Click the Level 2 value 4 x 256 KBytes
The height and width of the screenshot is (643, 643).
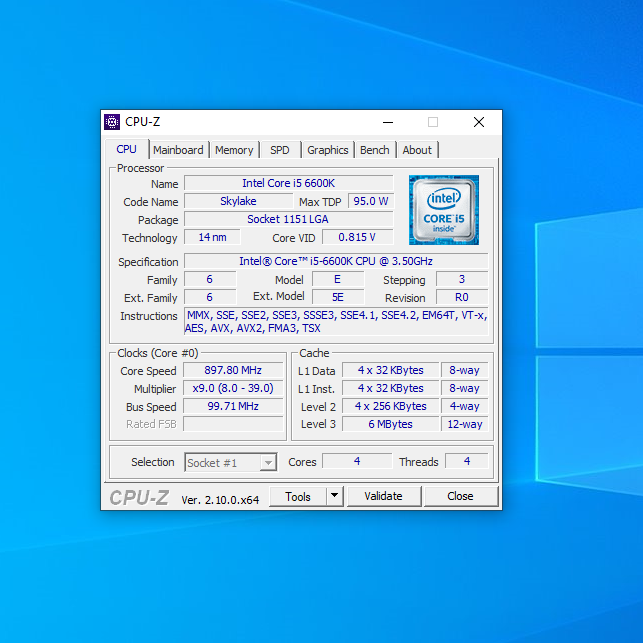(x=390, y=406)
